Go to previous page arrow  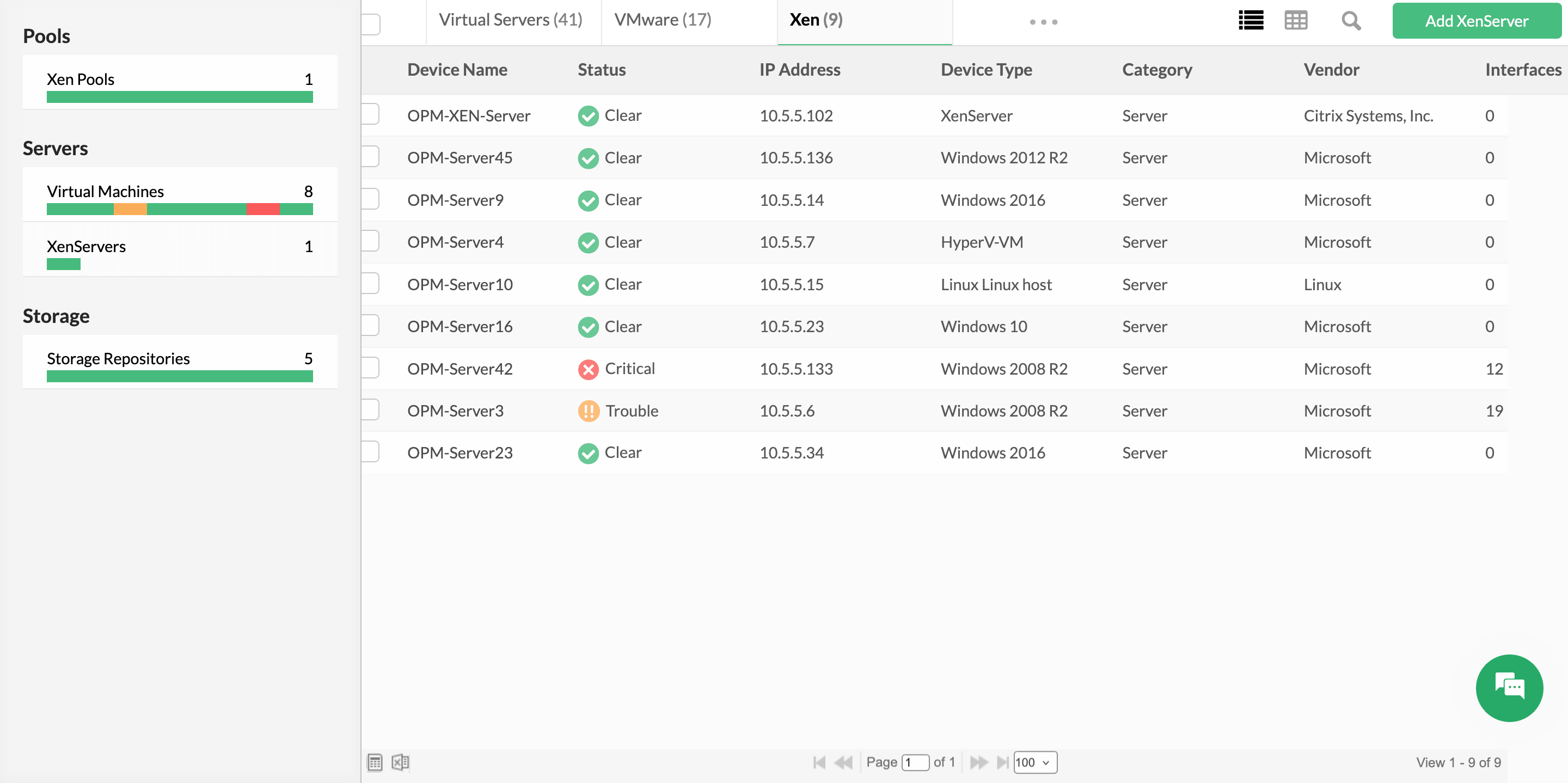(844, 762)
